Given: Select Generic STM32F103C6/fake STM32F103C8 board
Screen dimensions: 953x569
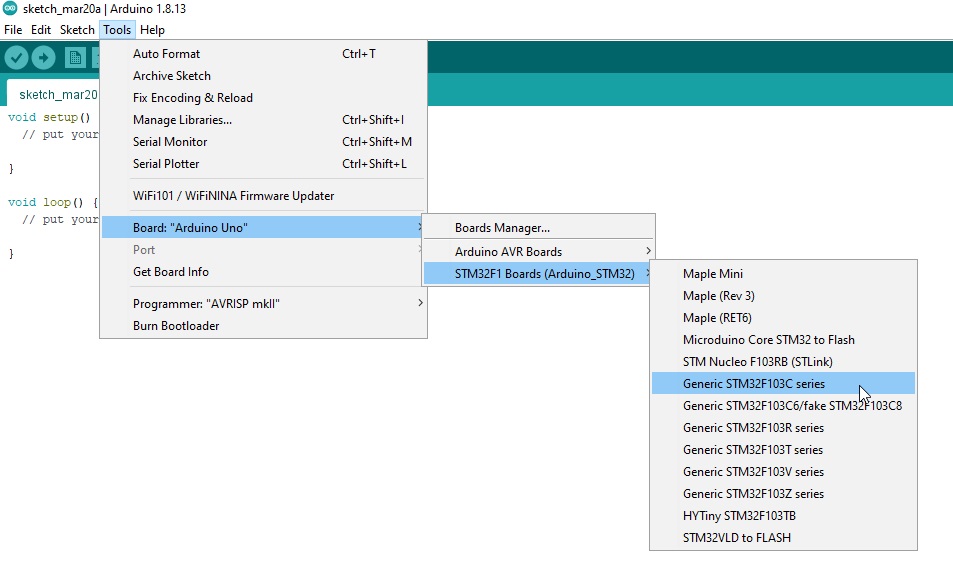Looking at the screenshot, I should (x=783, y=405).
